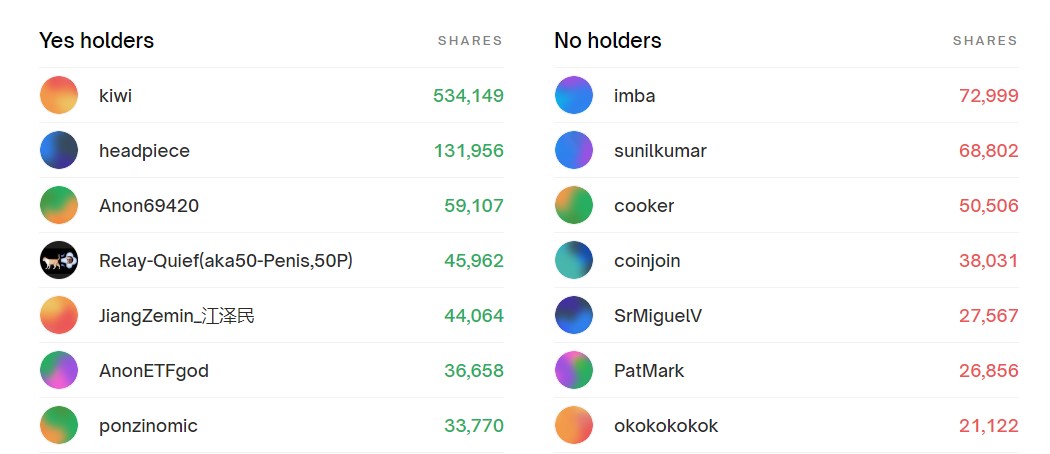
Task: Open the JiangZemin_江泽民 username link
Action: pos(177,316)
